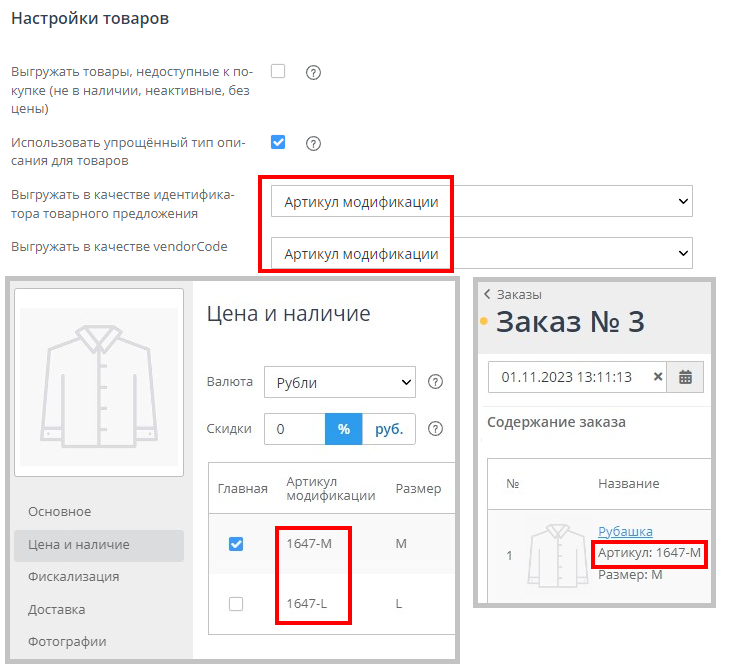This screenshot has height=671, width=740.
Task: Click help icon next to unavailable products option
Action: pyautogui.click(x=313, y=72)
